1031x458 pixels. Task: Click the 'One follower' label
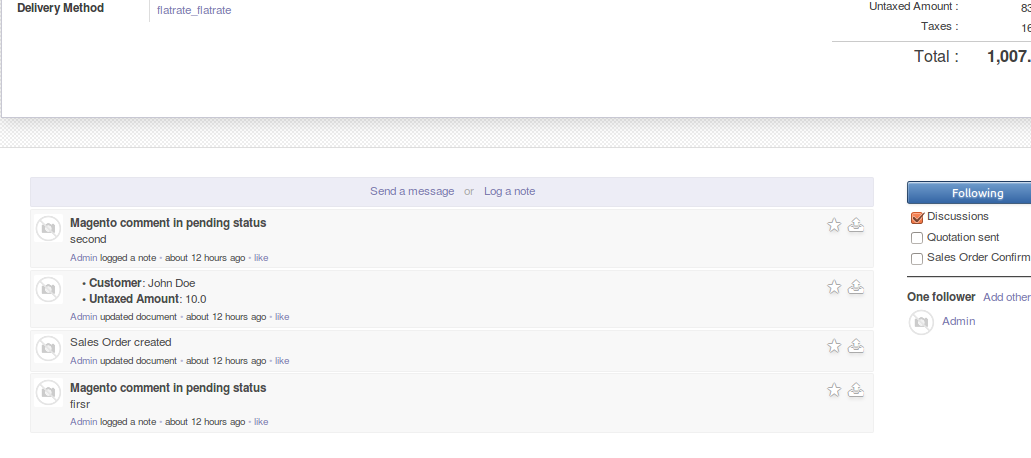pyautogui.click(x=941, y=297)
